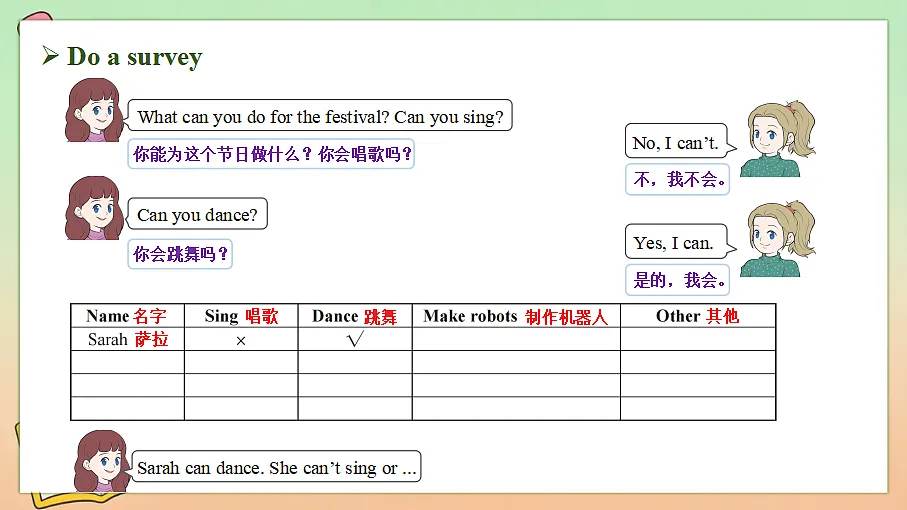
Task: Click the arrow bullet before 'Do a survey'
Action: pyautogui.click(x=50, y=56)
